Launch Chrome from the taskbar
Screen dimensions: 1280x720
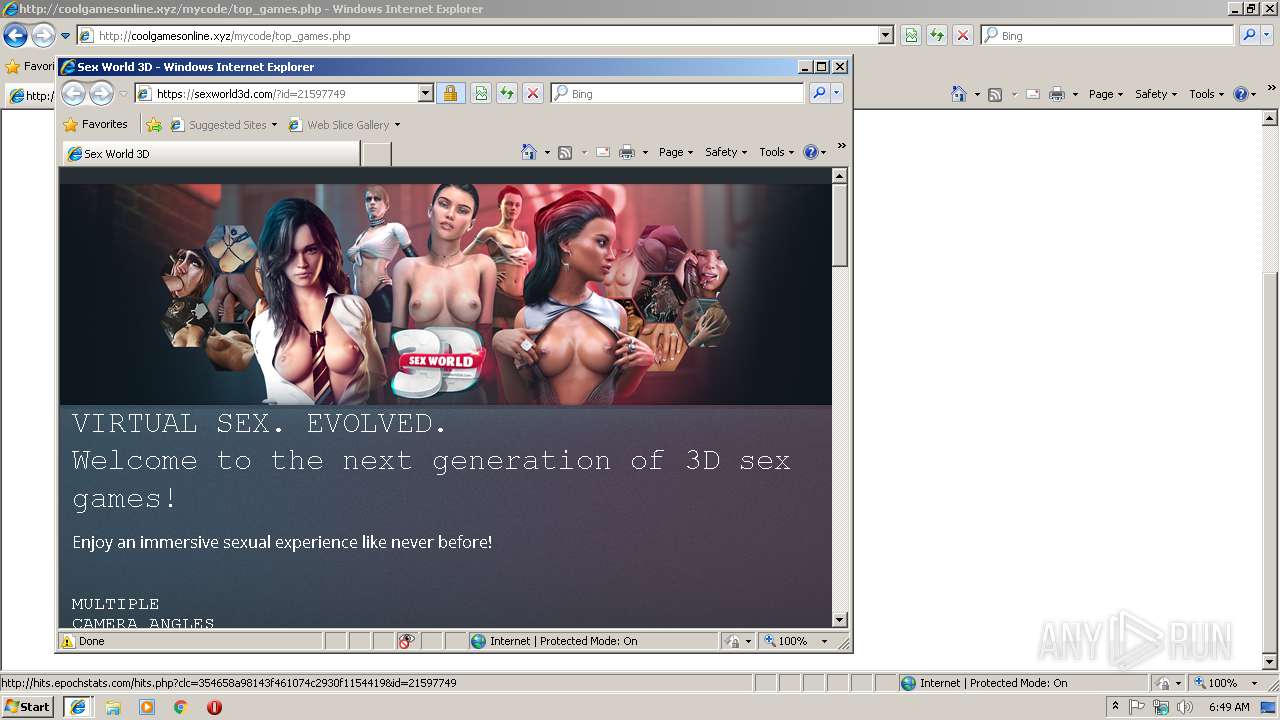[180, 707]
